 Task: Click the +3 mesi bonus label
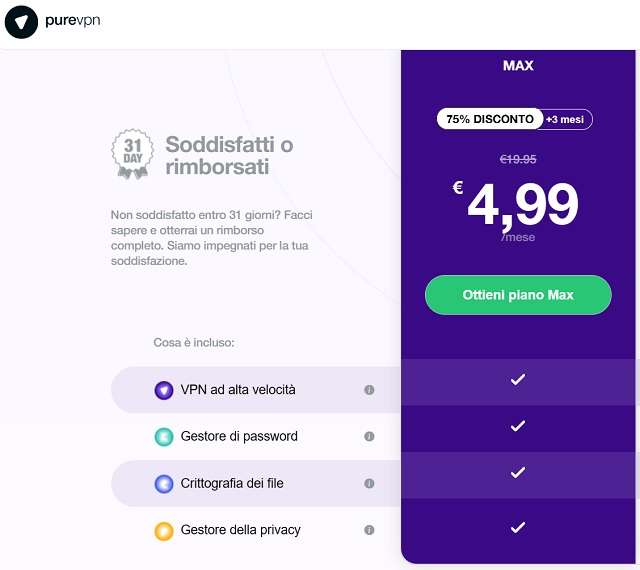(x=567, y=119)
